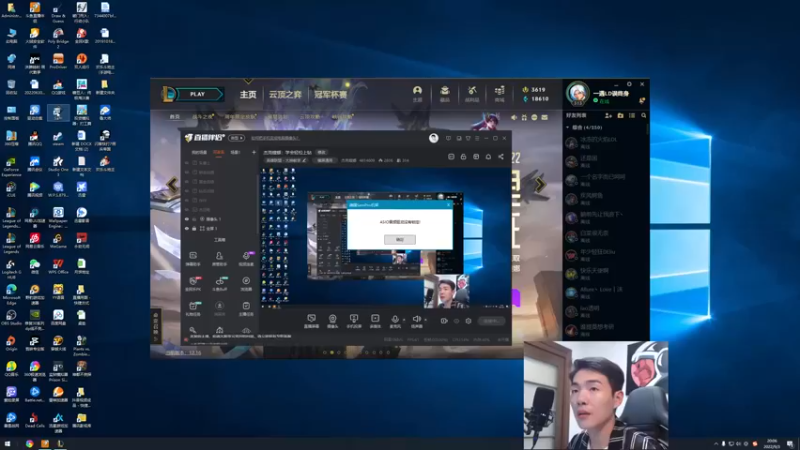Image resolution: width=800 pixels, height=450 pixels.
Task: Click the add friend icon in friends list
Action: tap(608, 116)
